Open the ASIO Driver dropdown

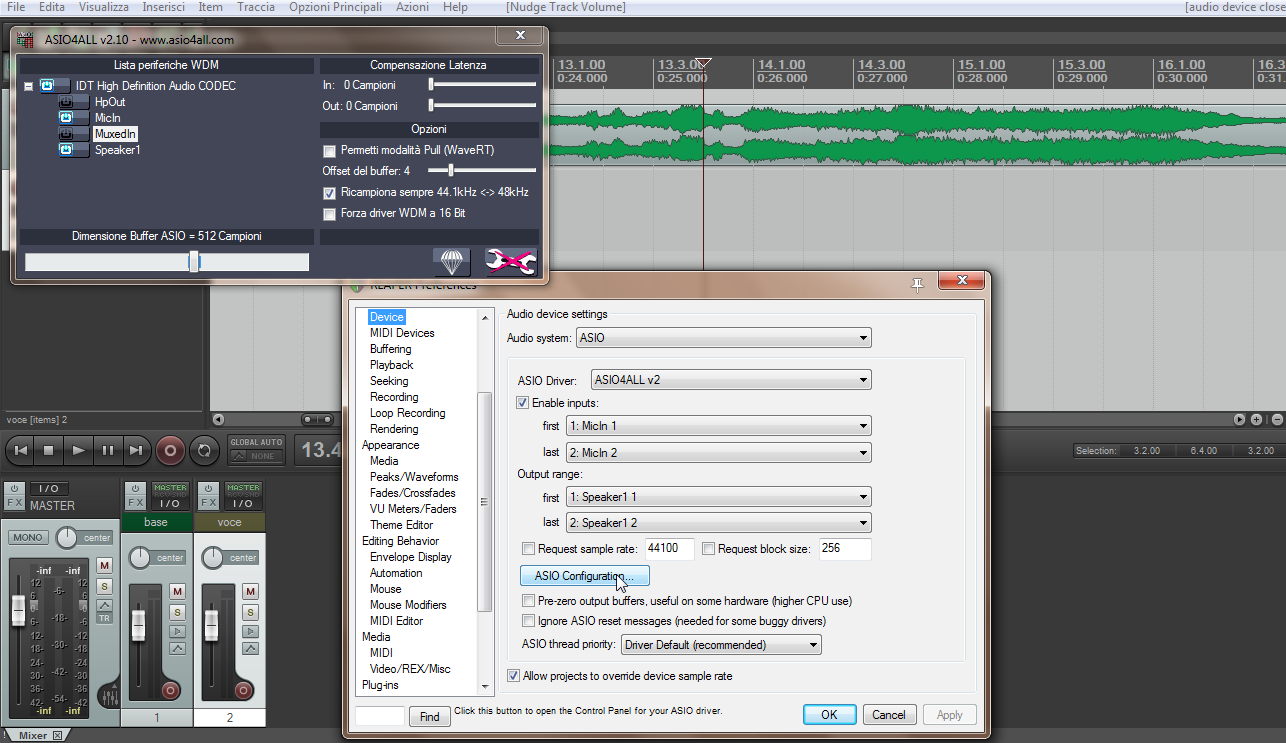pyautogui.click(x=730, y=380)
